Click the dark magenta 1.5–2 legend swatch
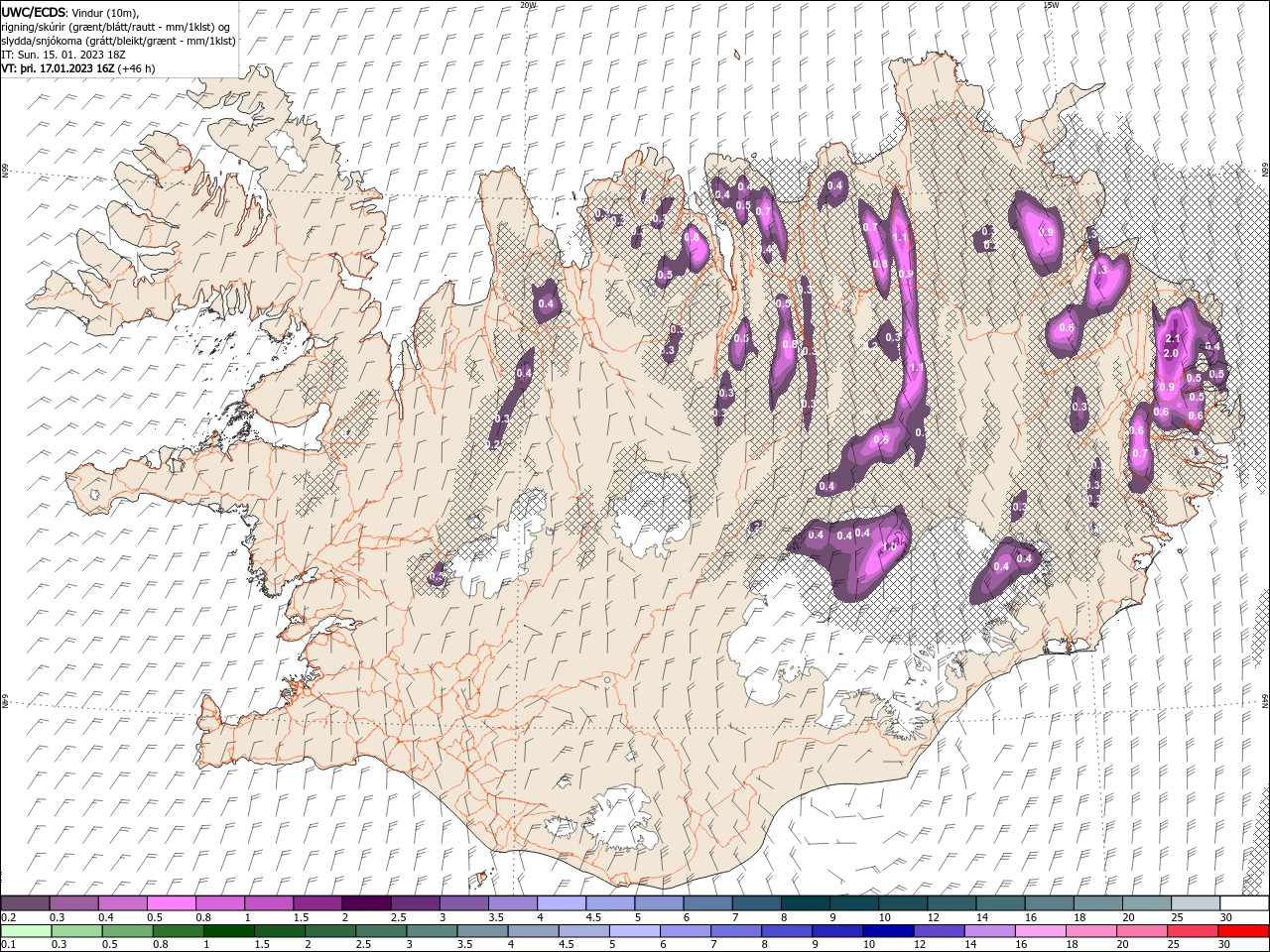 pyautogui.click(x=317, y=903)
